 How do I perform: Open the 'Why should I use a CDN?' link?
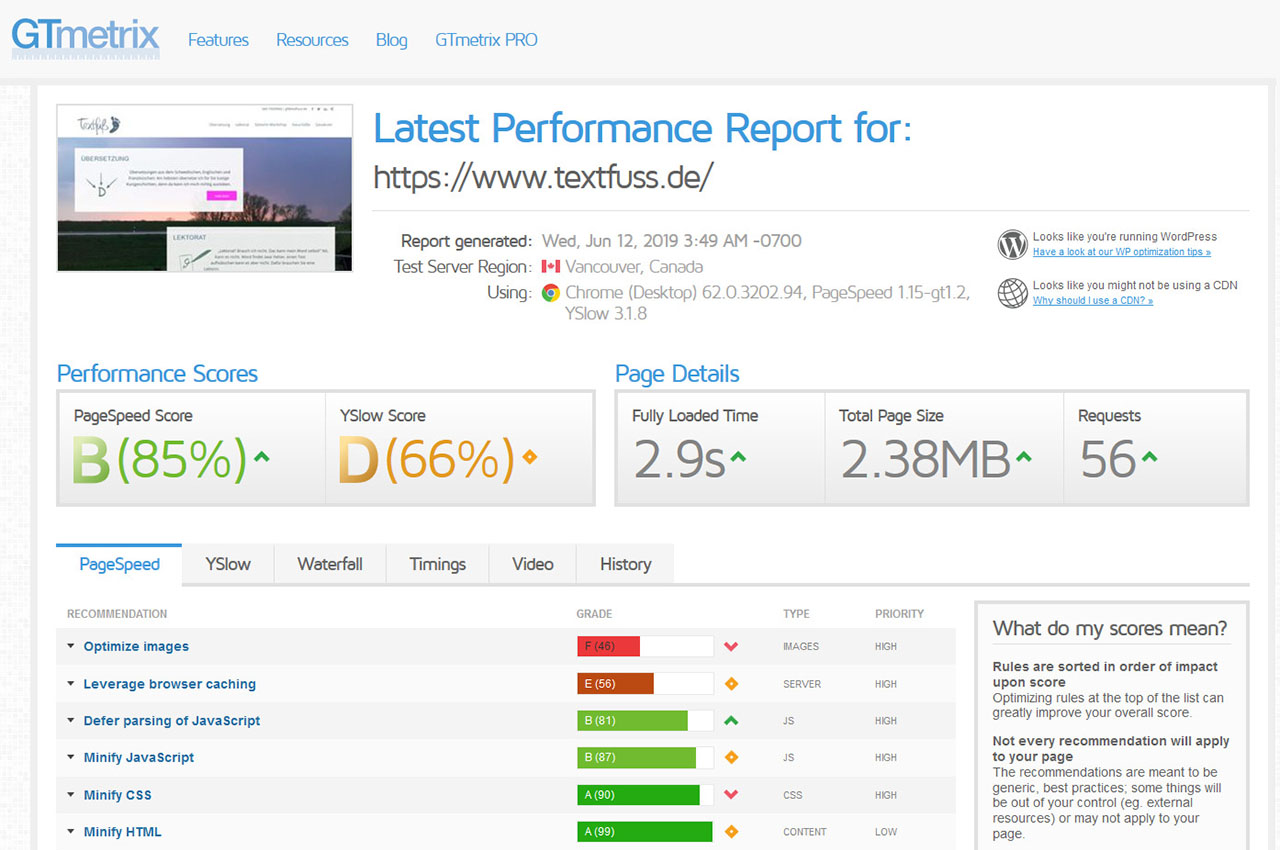(x=1093, y=300)
